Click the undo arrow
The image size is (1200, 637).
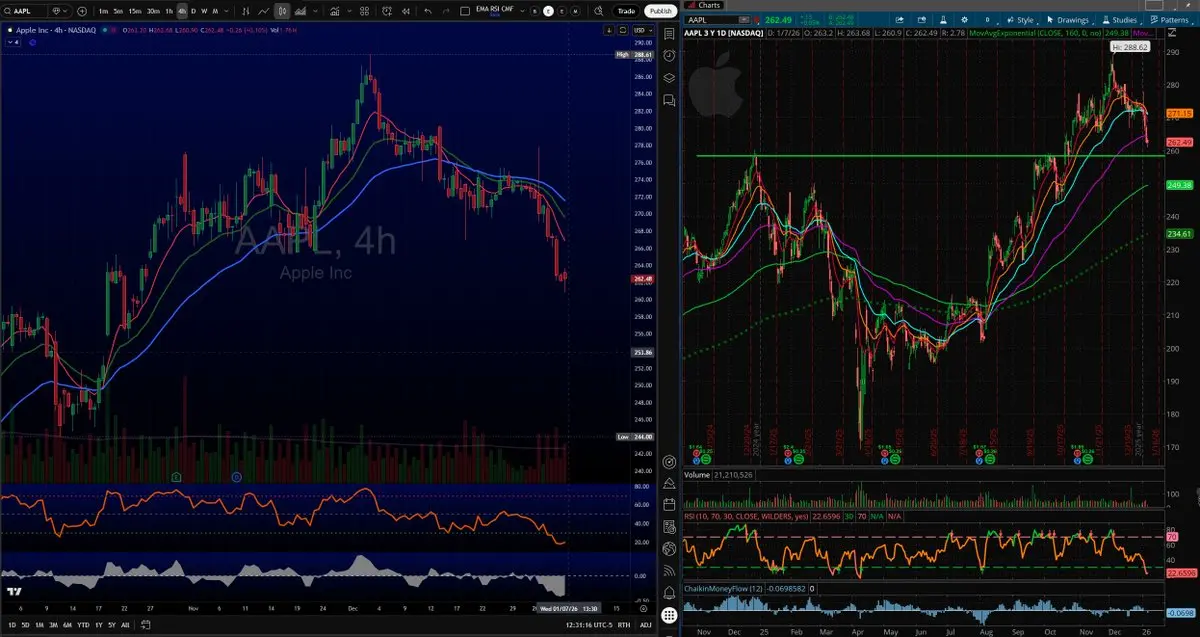coord(428,11)
